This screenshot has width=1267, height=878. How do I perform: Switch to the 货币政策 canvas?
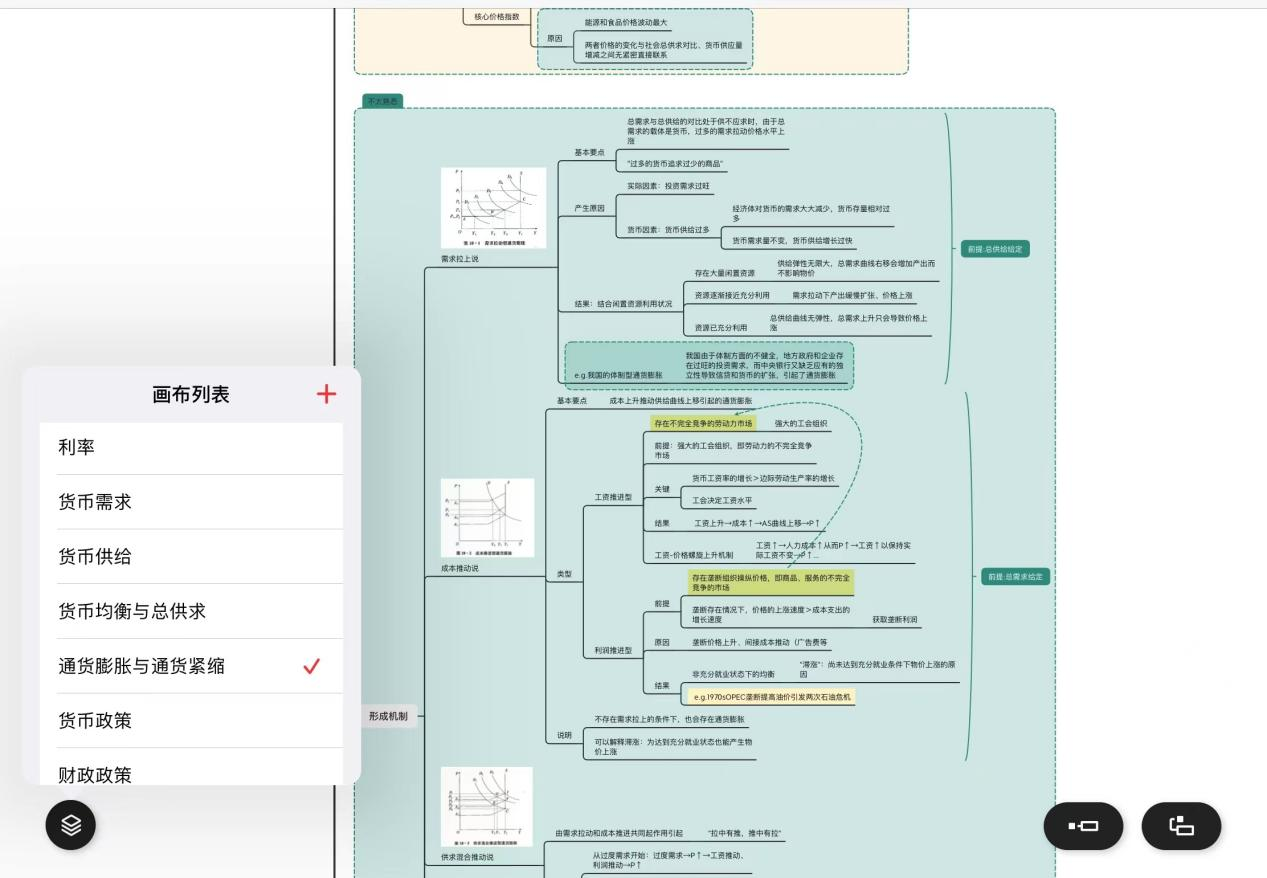[191, 720]
